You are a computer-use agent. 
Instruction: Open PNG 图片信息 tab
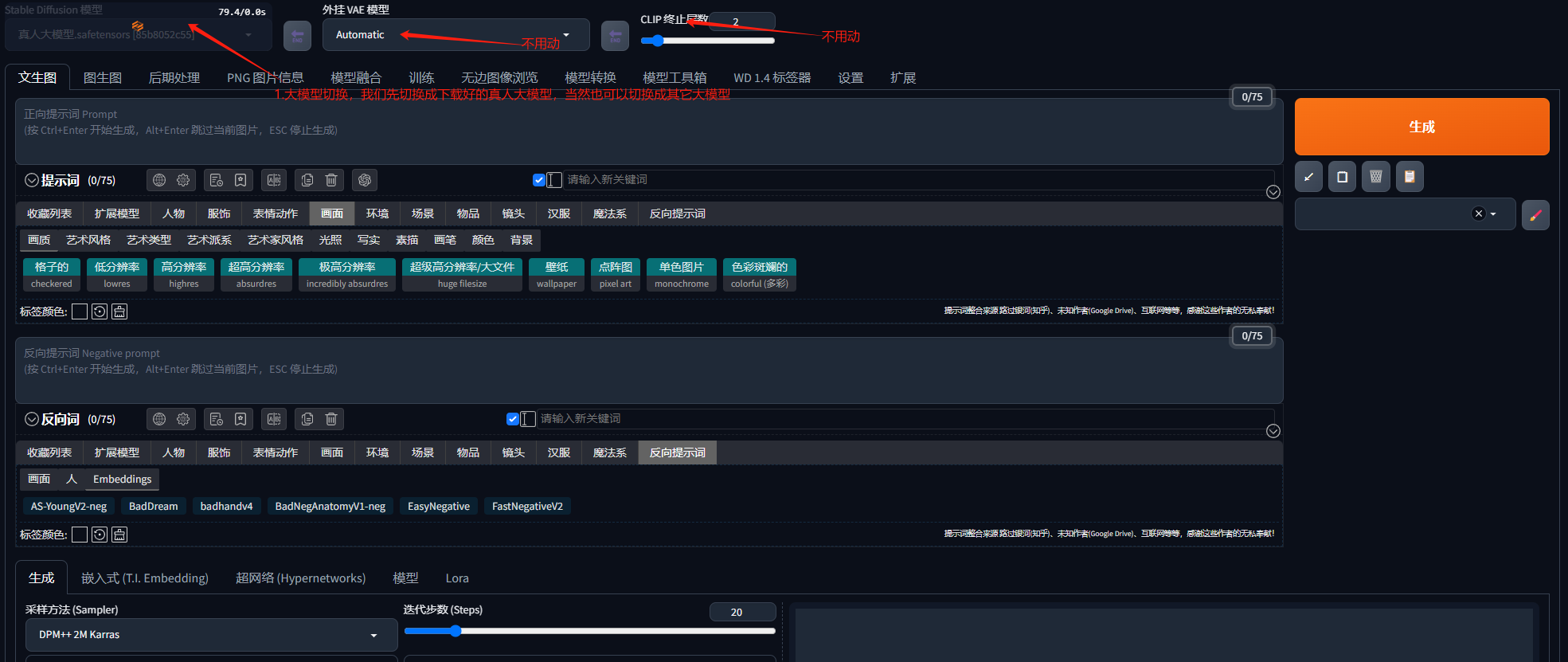265,78
